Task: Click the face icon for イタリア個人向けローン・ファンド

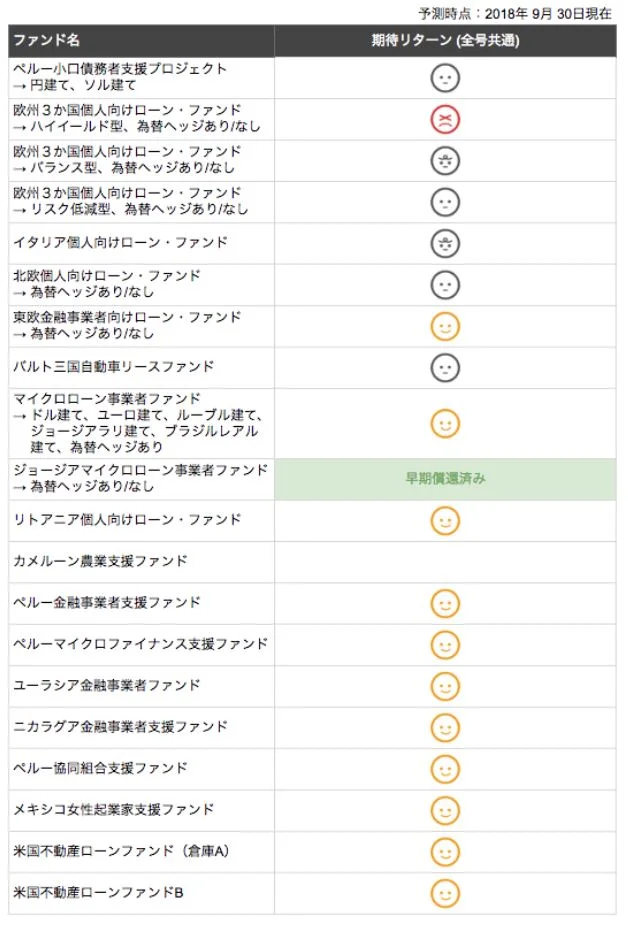Action: point(444,243)
